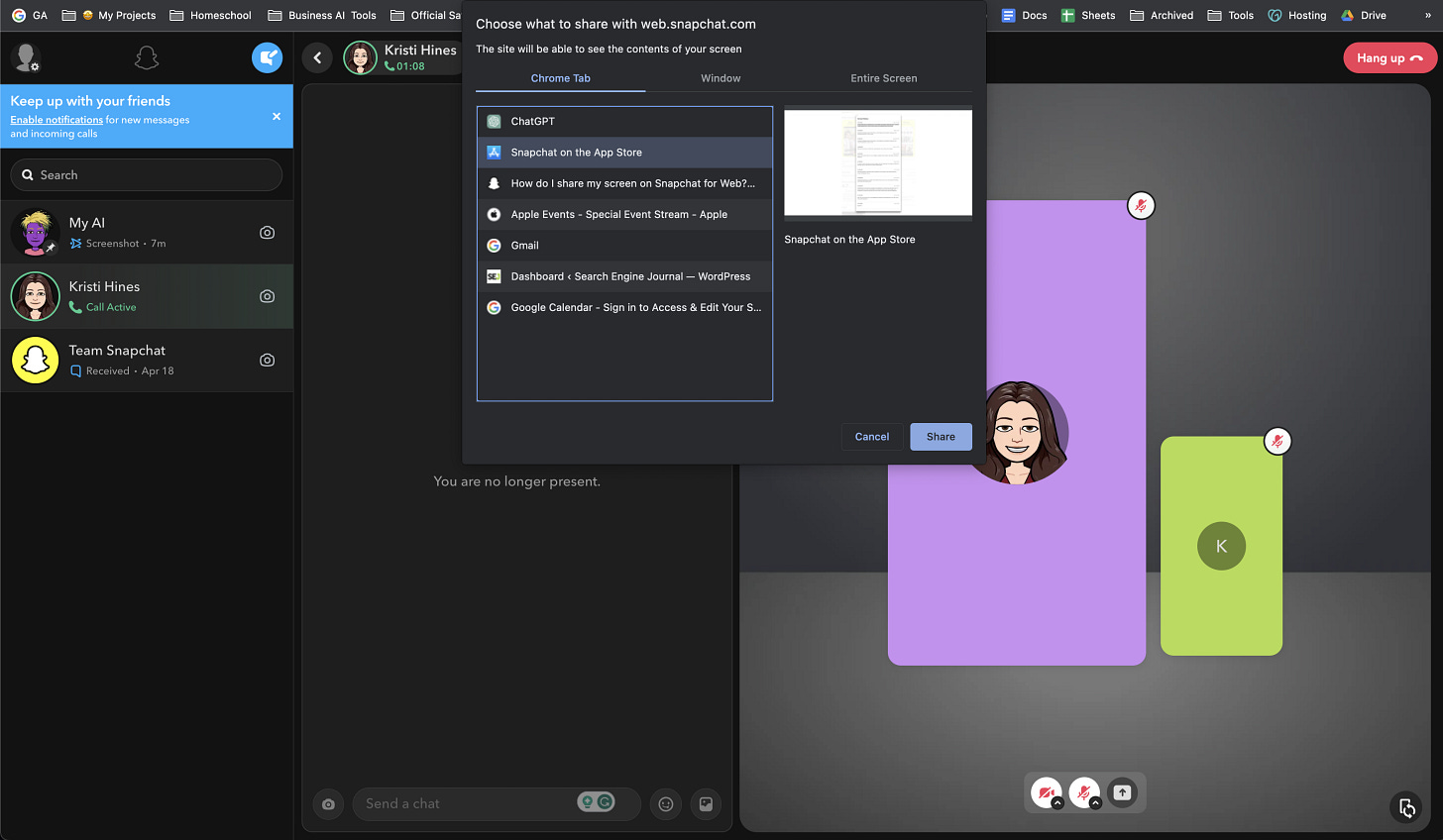The height and width of the screenshot is (840, 1443).
Task: Click the Bitmoji avatar on purple tile
Action: (1019, 433)
